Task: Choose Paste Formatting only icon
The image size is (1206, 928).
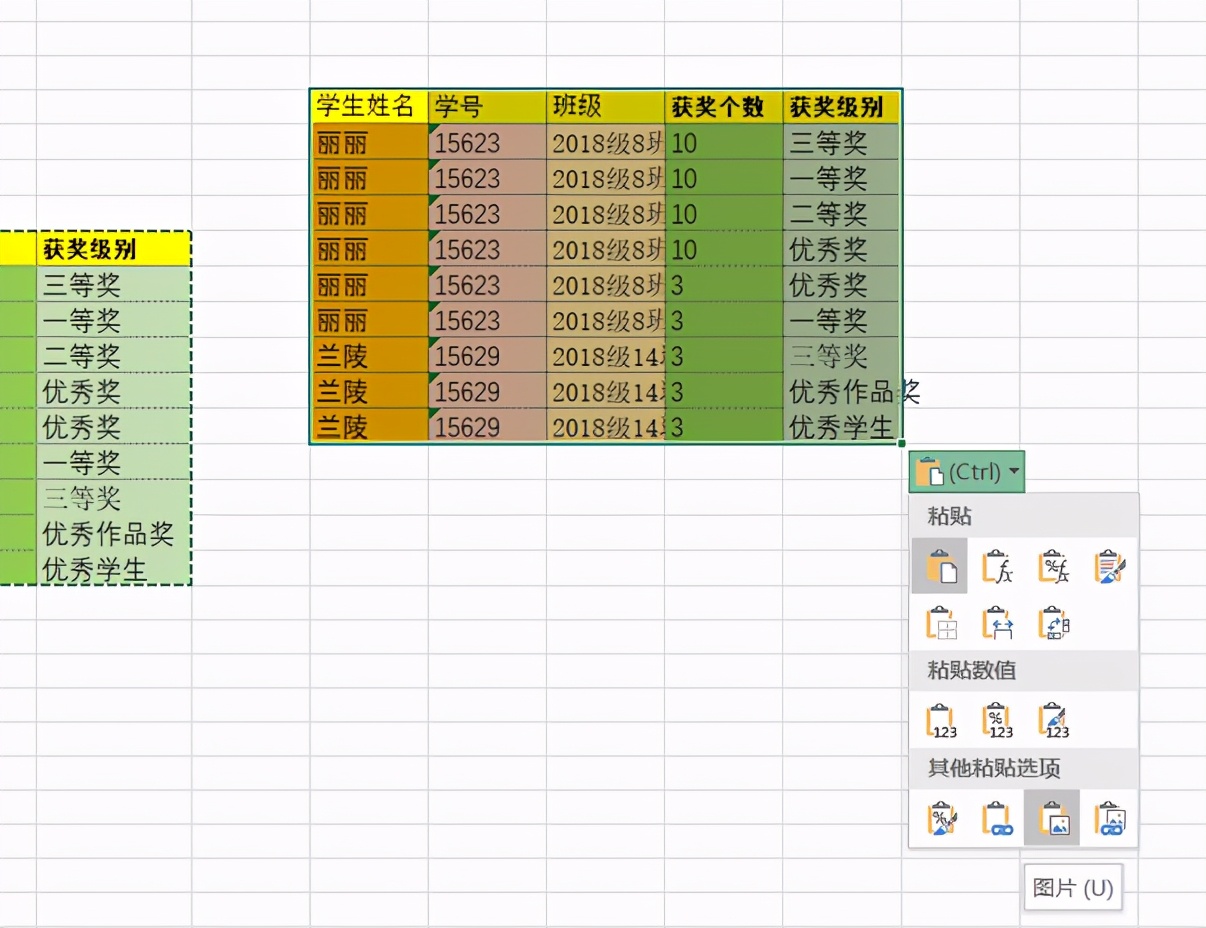Action: [x=940, y=817]
